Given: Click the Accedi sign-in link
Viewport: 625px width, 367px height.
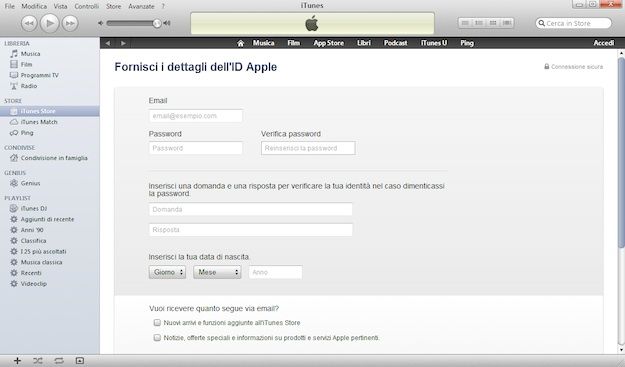Looking at the screenshot, I should (603, 43).
